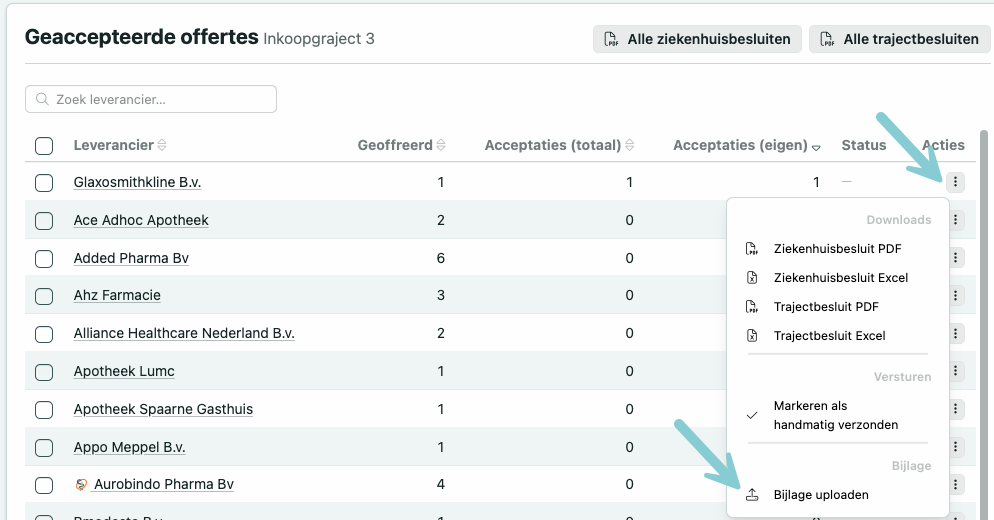Check the Ace Adhoc Apotheek row checkbox
The height and width of the screenshot is (520, 994).
click(x=44, y=221)
